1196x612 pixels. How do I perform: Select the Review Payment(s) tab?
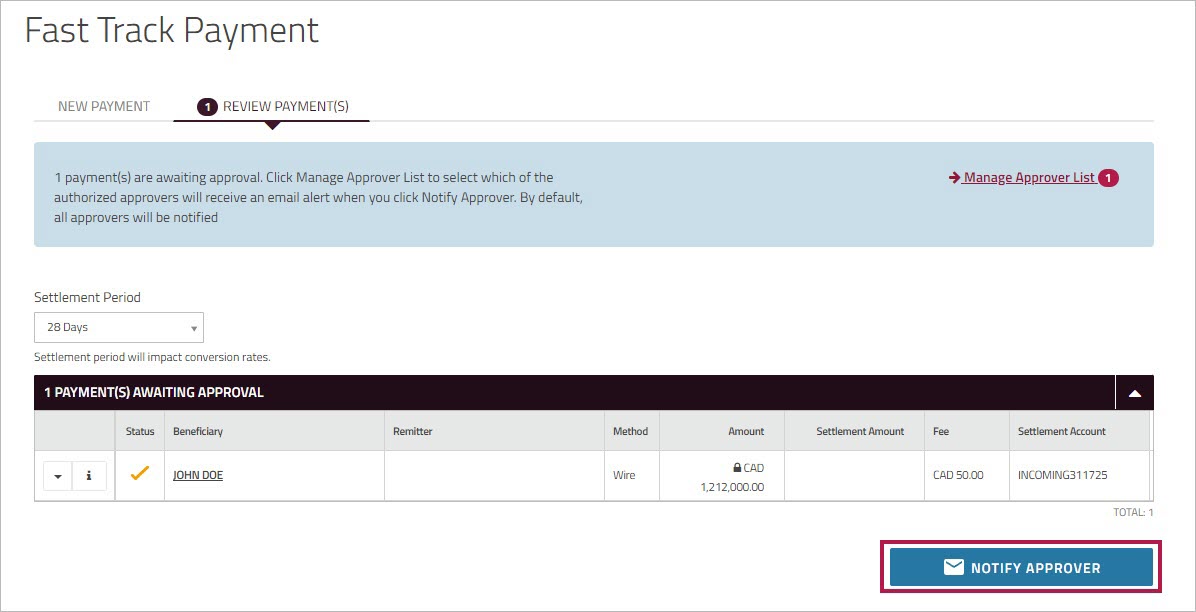coord(272,107)
